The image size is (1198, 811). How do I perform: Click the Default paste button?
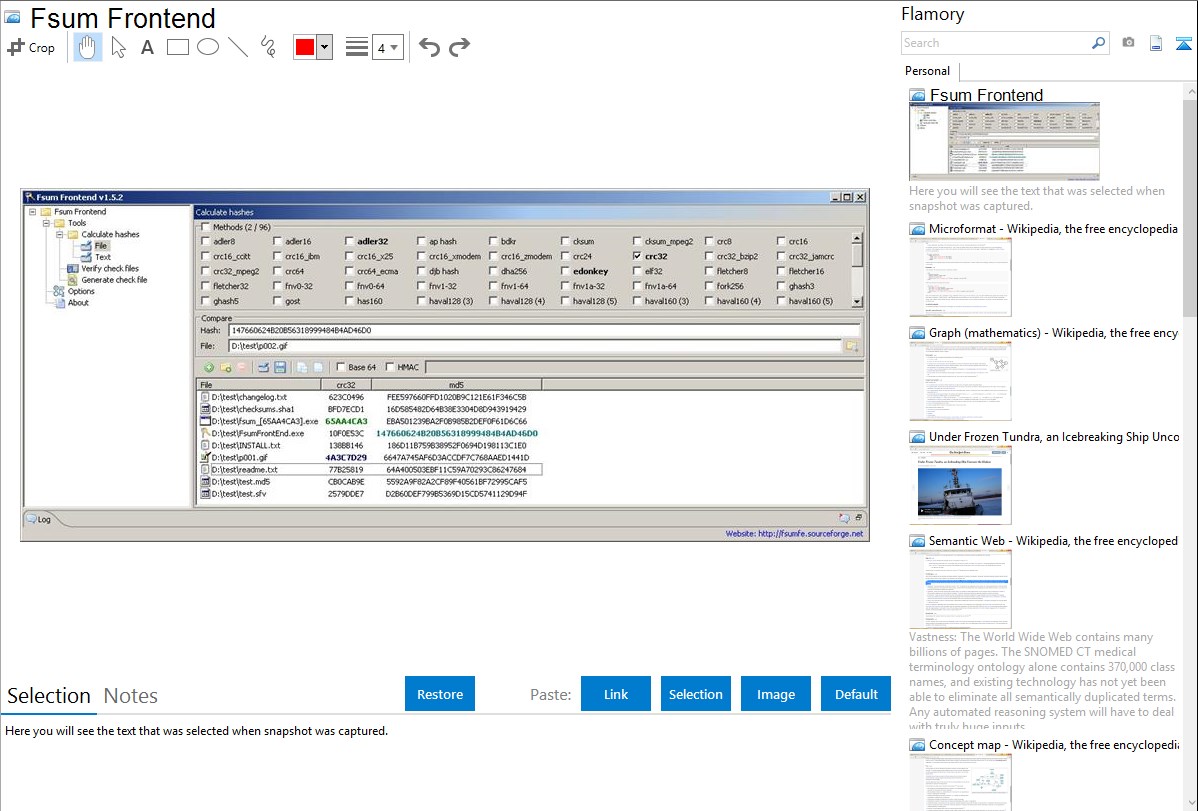(x=856, y=694)
